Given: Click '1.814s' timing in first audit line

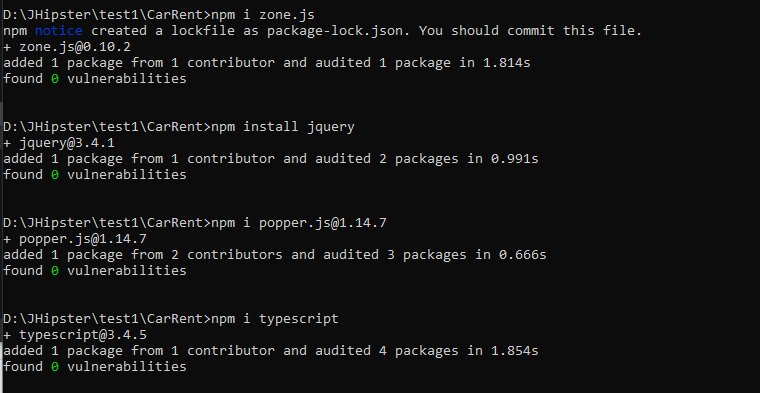Looking at the screenshot, I should [x=507, y=63].
